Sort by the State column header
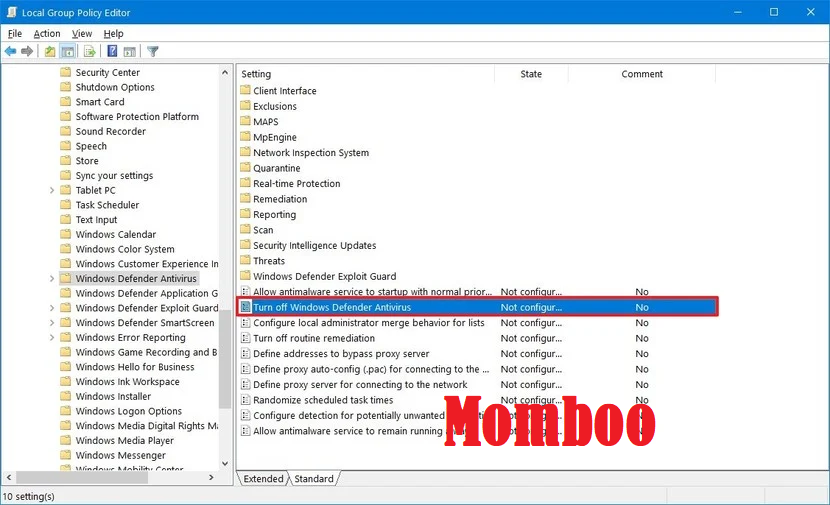The height and width of the screenshot is (505, 830). click(x=531, y=74)
